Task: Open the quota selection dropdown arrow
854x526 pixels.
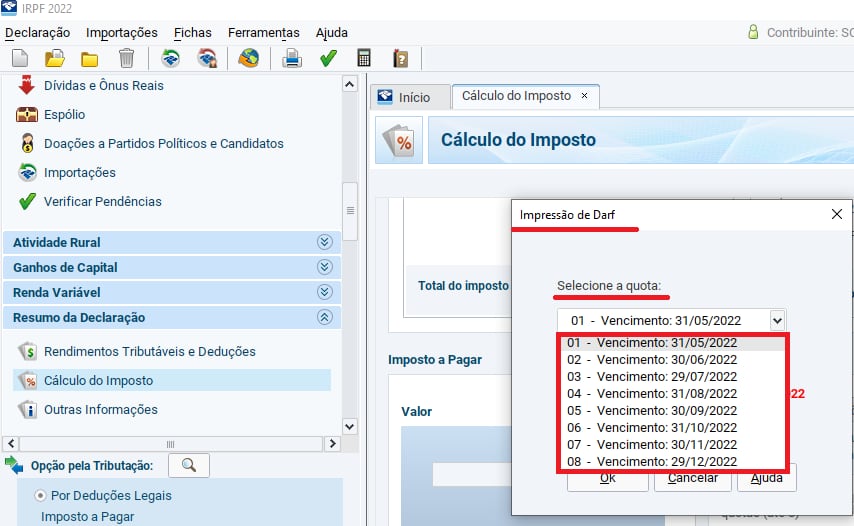Action: (777, 320)
